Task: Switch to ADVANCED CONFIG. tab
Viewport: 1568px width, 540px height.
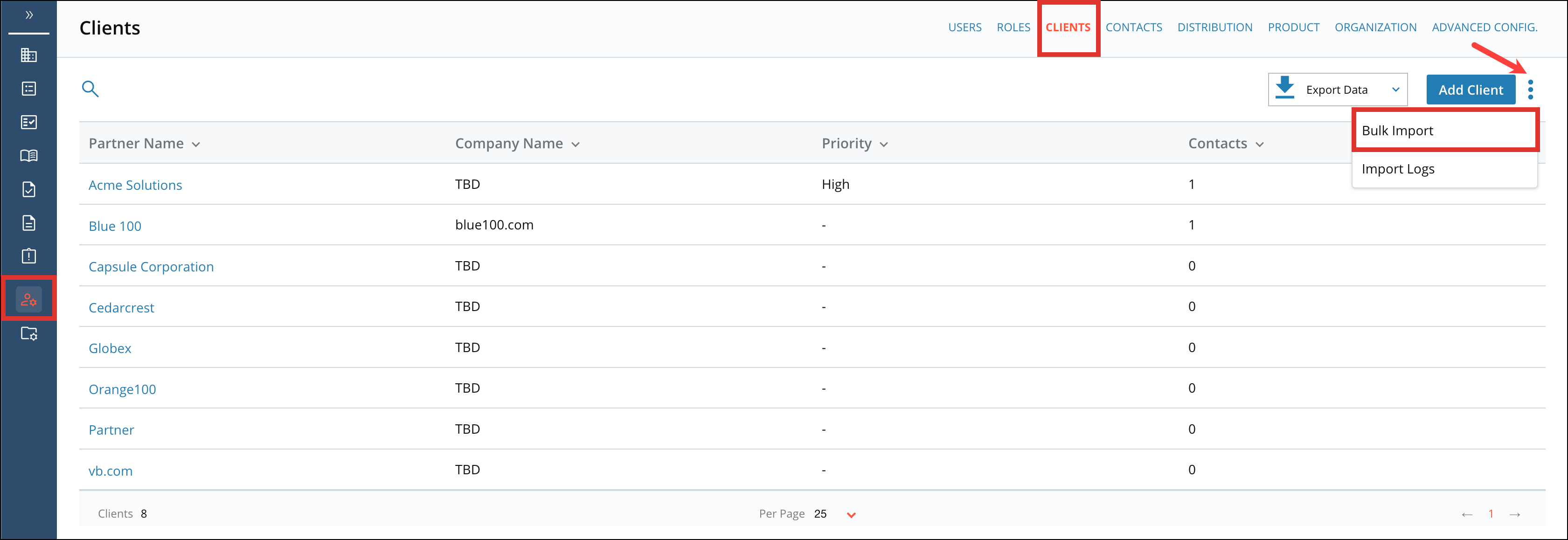Action: [x=1485, y=28]
